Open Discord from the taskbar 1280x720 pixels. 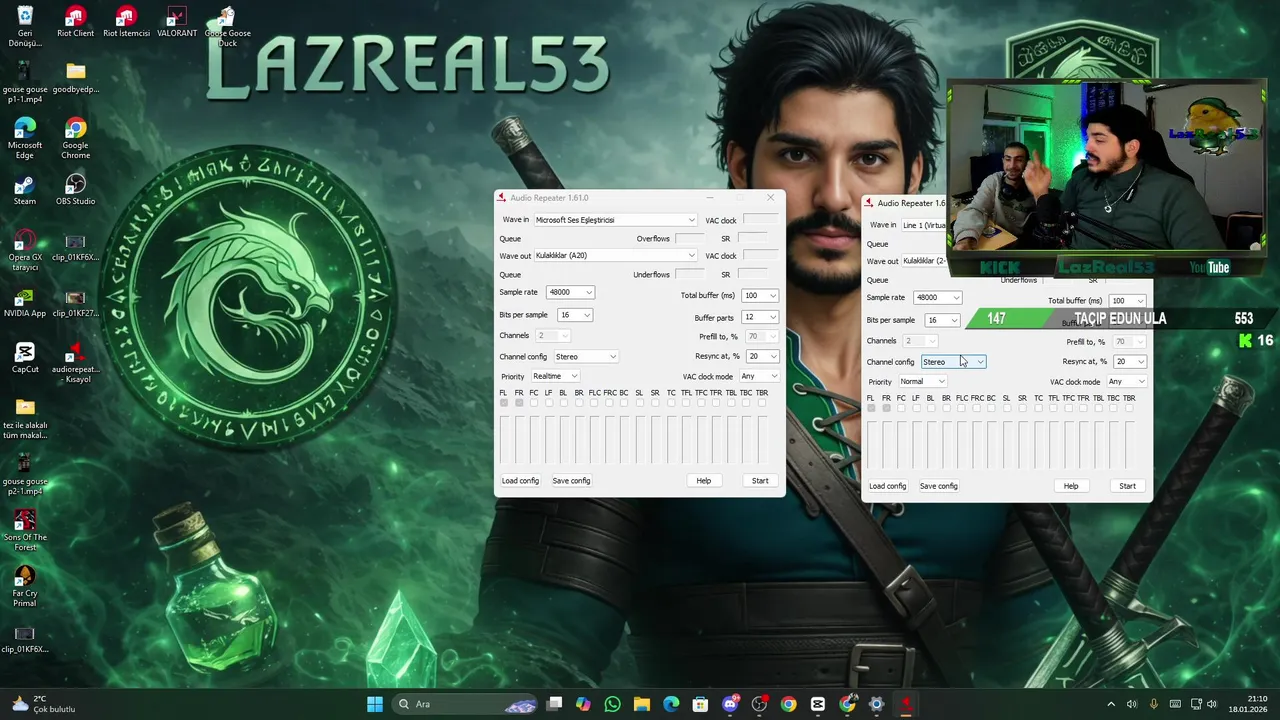pyautogui.click(x=730, y=704)
